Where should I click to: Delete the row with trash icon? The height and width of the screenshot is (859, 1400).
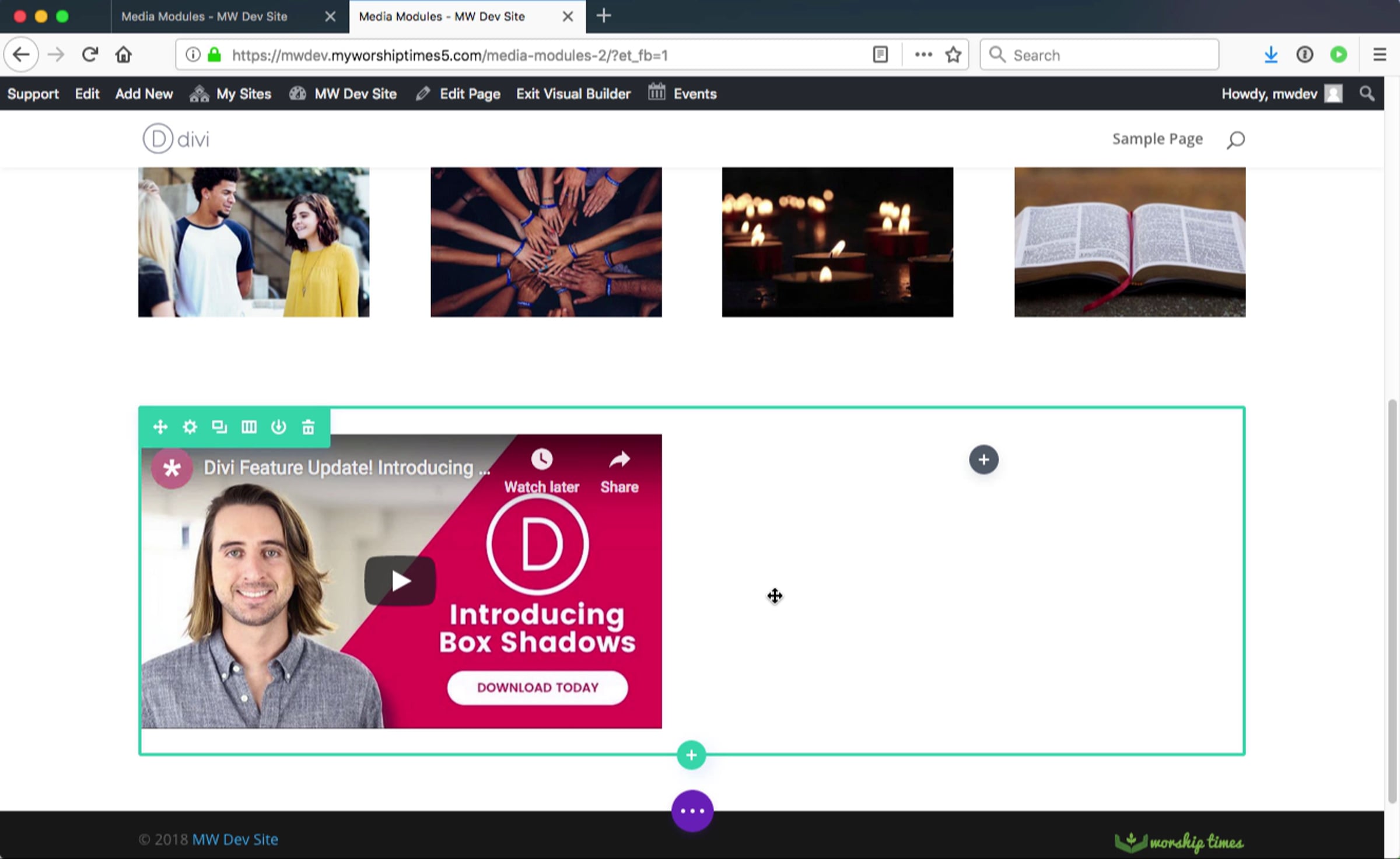point(308,427)
